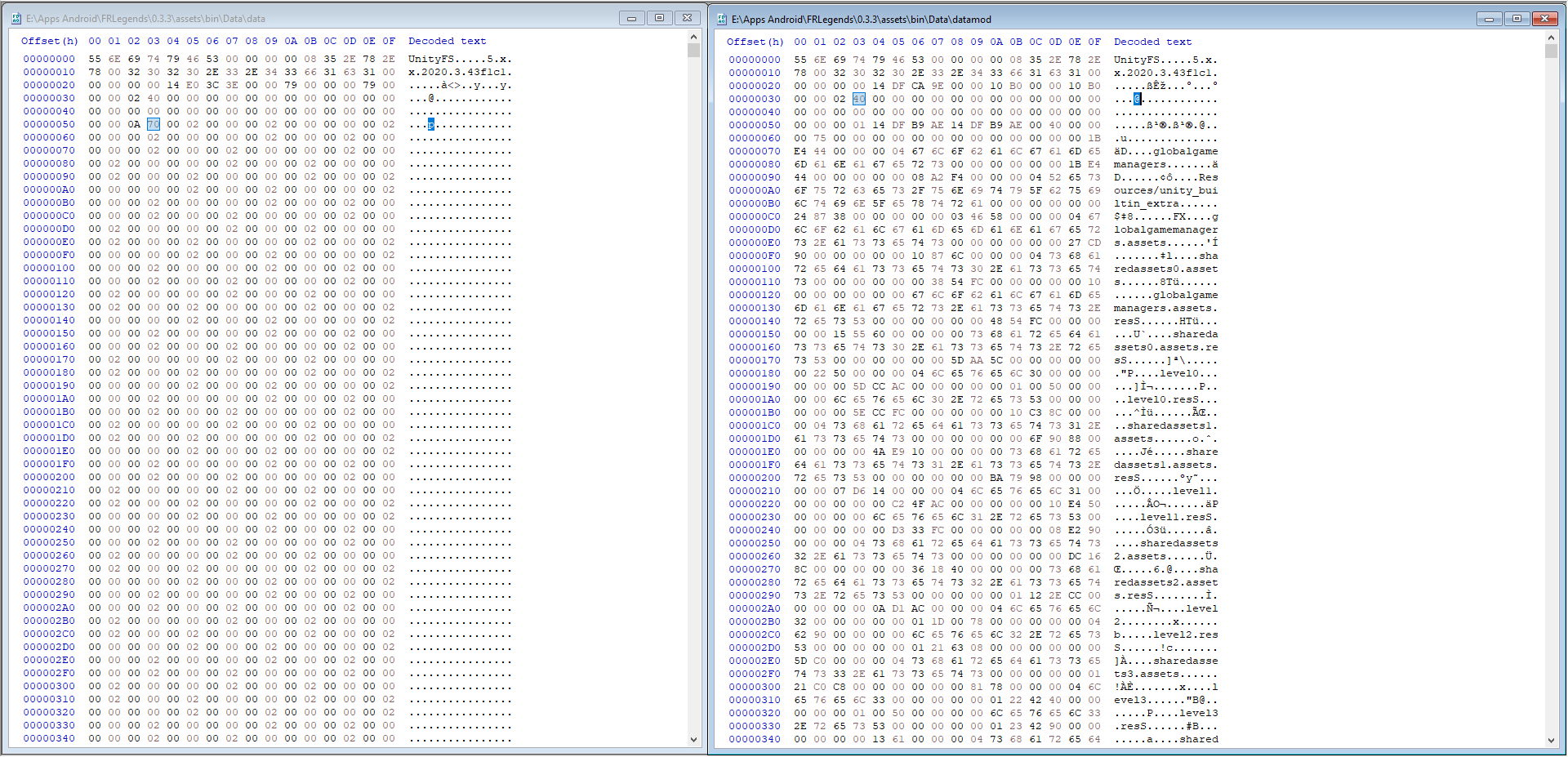Open the system menu icon of the data window
Viewport: 1568px width, 757px height.
tap(15, 17)
